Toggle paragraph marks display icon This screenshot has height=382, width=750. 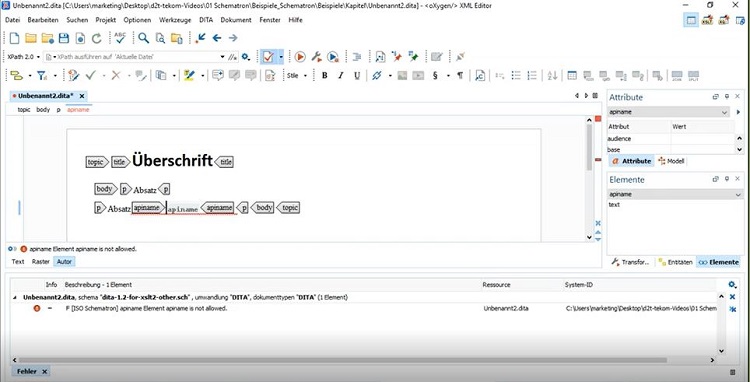click(x=460, y=76)
